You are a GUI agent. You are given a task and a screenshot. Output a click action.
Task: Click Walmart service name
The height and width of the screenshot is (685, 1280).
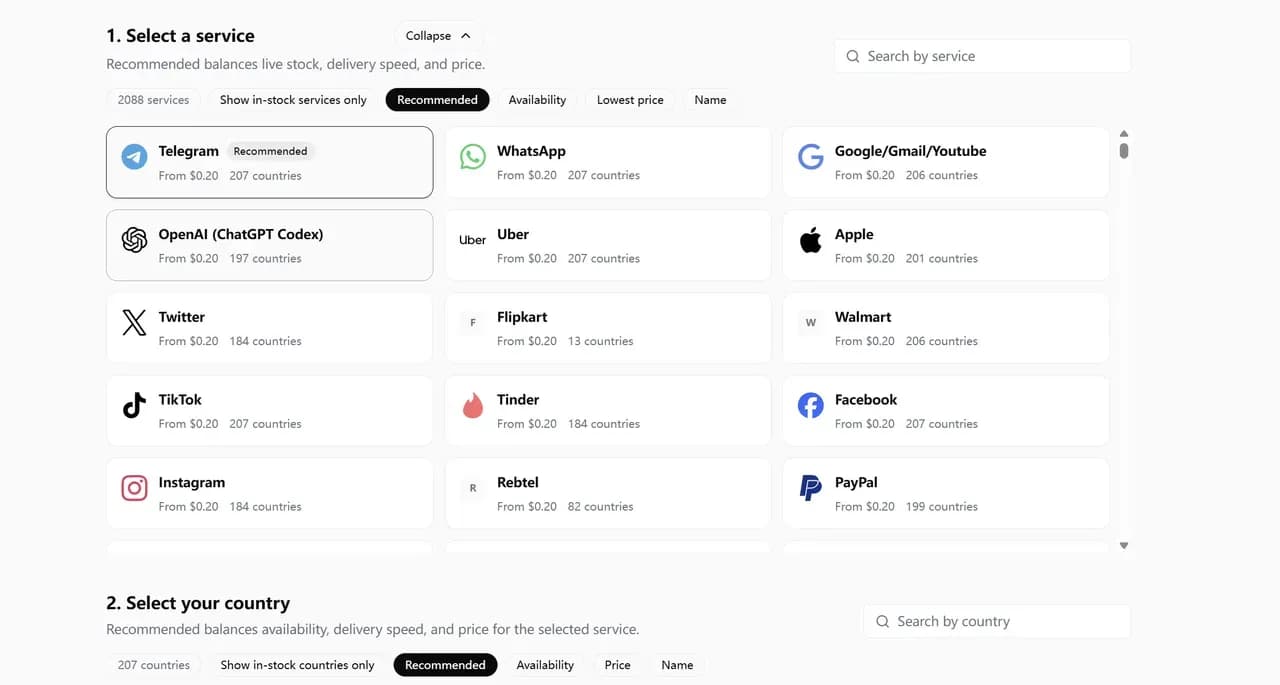(x=863, y=317)
